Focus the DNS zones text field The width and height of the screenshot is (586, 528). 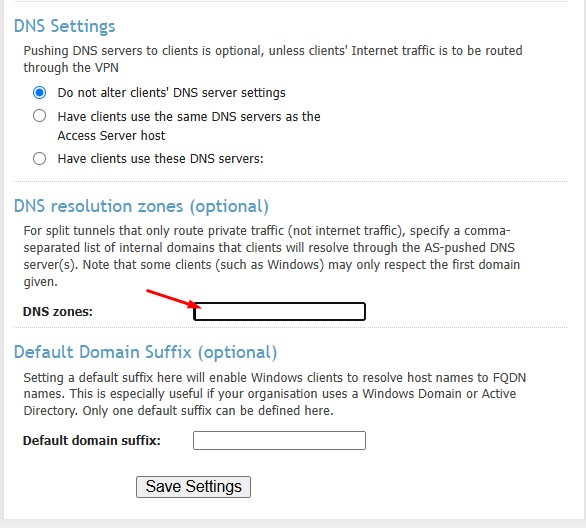pos(279,311)
